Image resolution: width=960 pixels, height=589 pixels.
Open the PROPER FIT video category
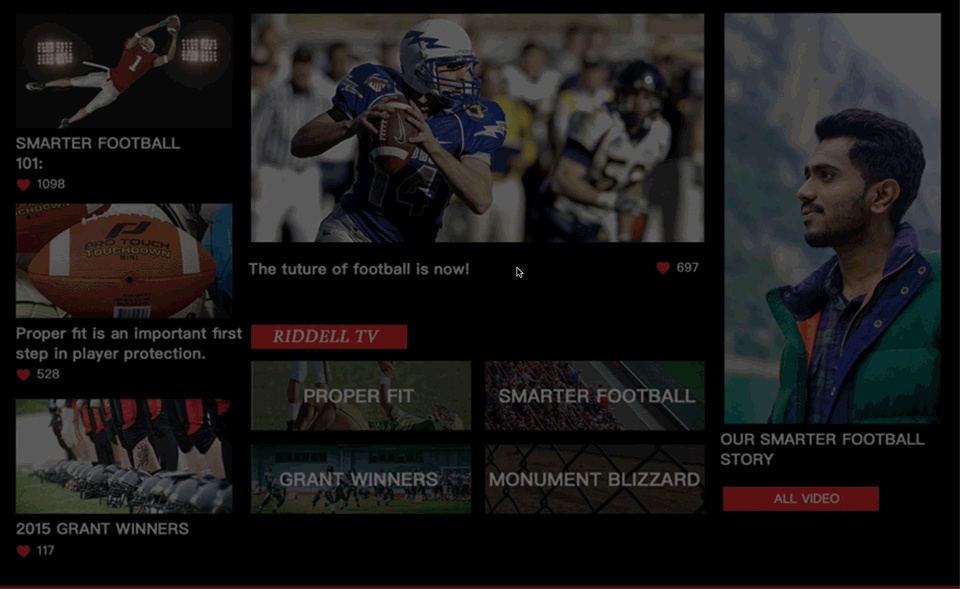coord(361,396)
